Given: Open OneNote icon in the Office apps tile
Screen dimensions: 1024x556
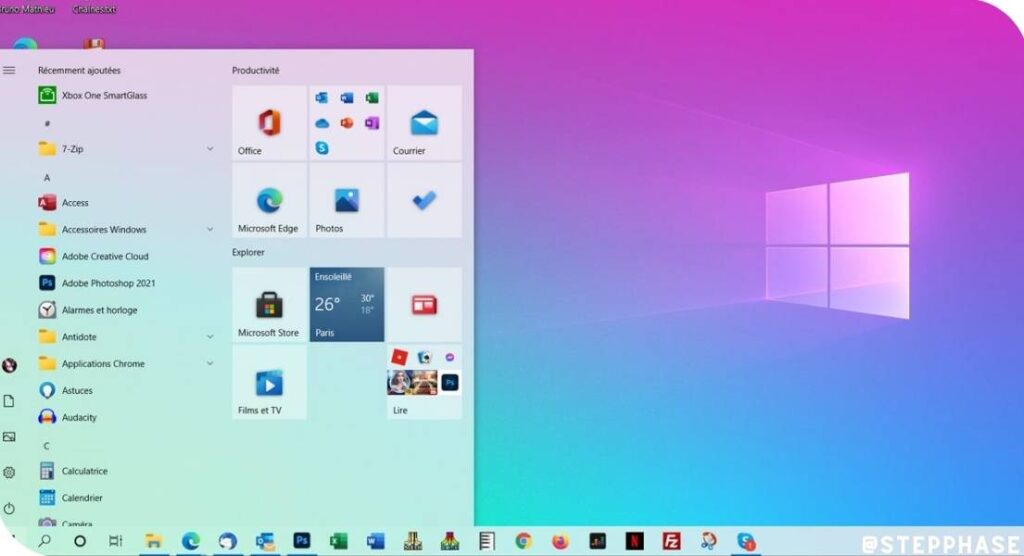Looking at the screenshot, I should [x=372, y=123].
